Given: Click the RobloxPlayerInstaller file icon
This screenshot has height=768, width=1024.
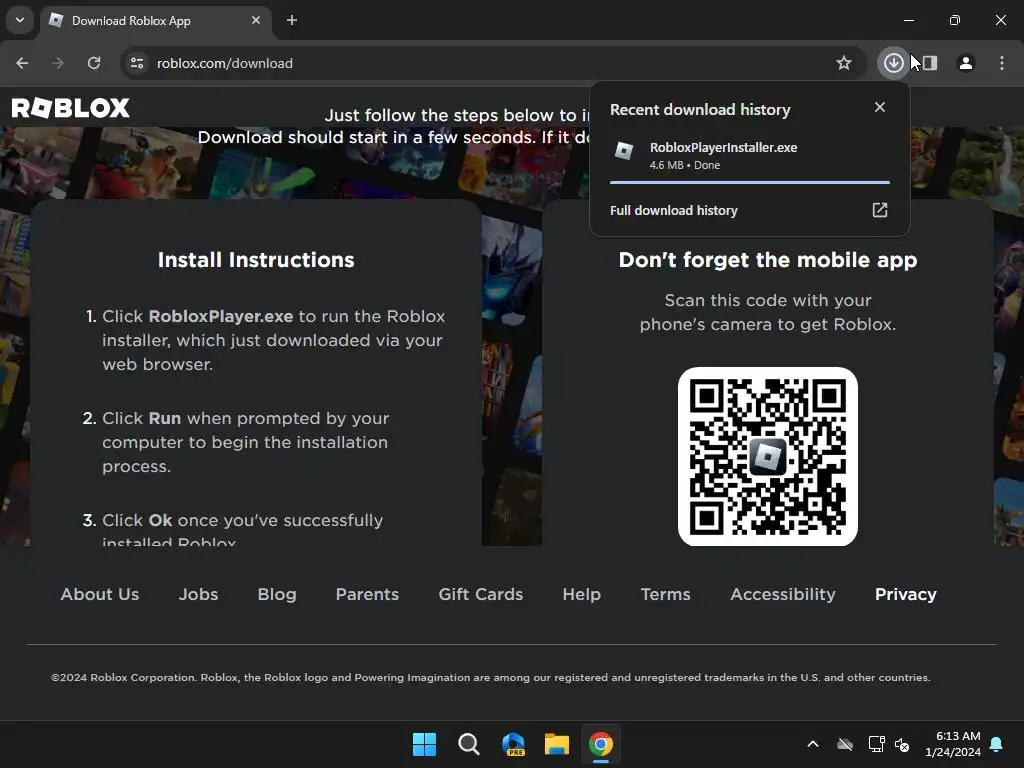Looking at the screenshot, I should (624, 151).
